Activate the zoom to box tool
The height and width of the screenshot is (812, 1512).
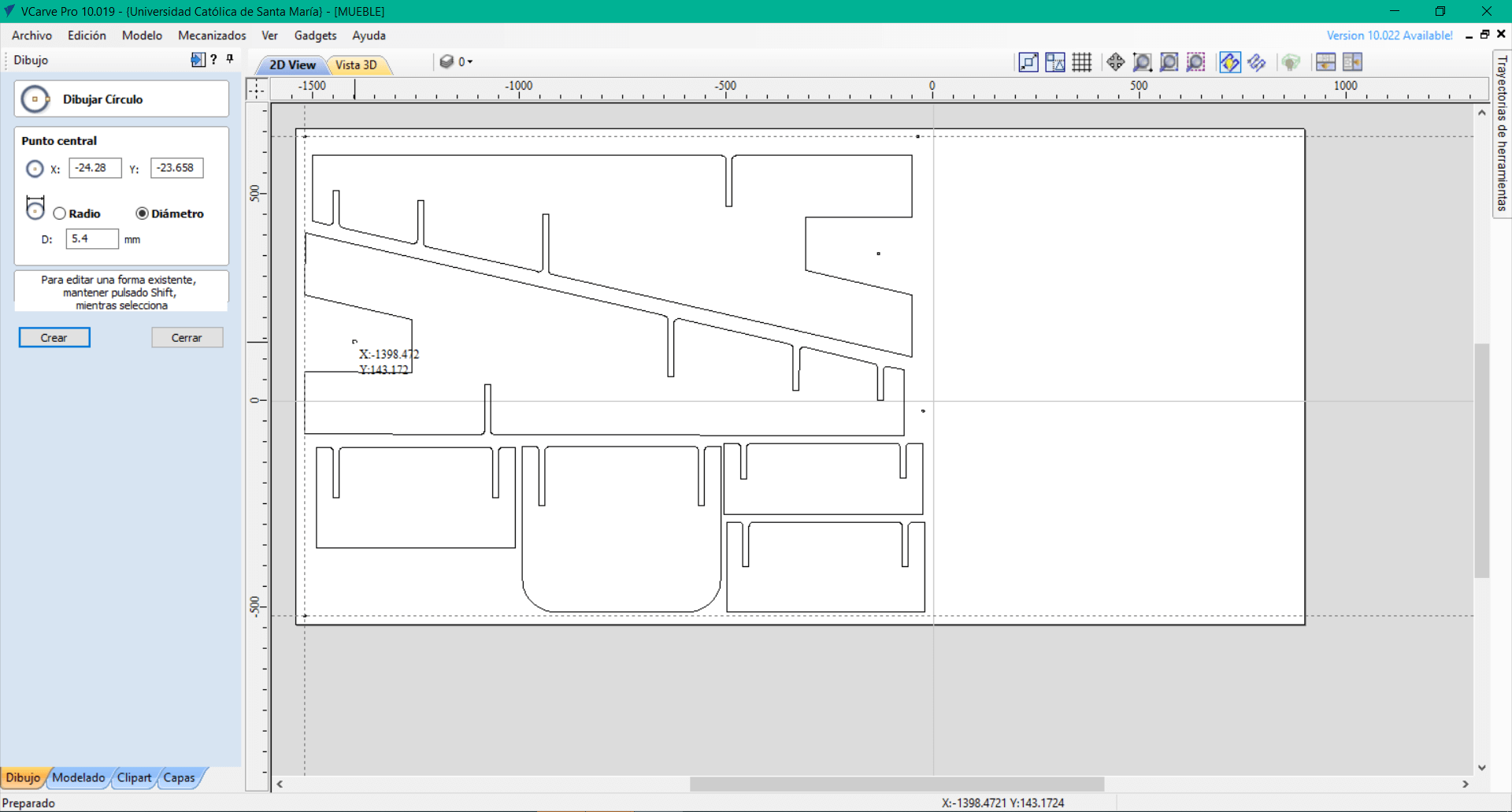coord(1142,62)
